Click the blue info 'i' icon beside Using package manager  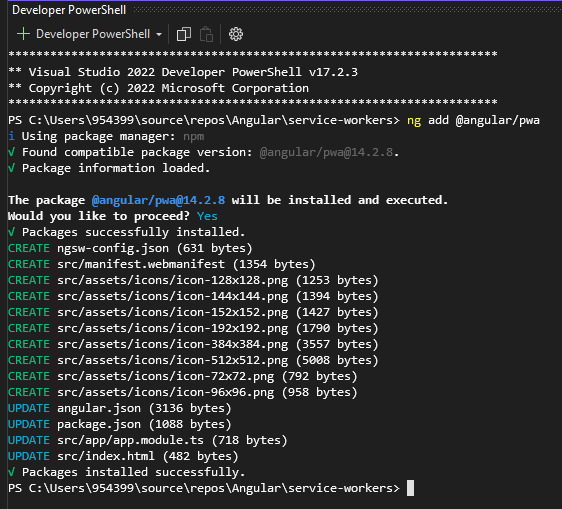point(11,136)
